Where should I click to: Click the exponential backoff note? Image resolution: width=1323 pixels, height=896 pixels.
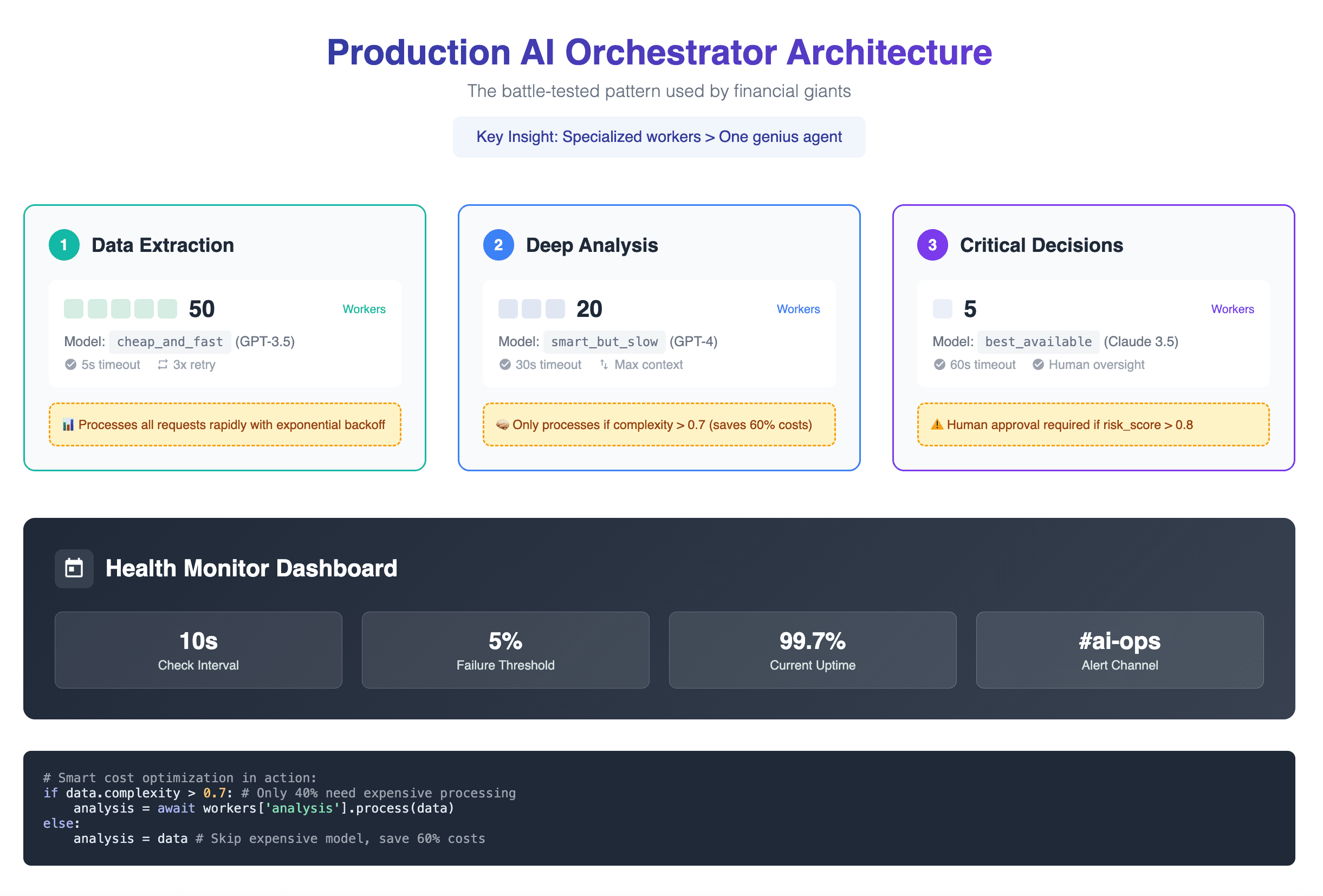point(225,425)
